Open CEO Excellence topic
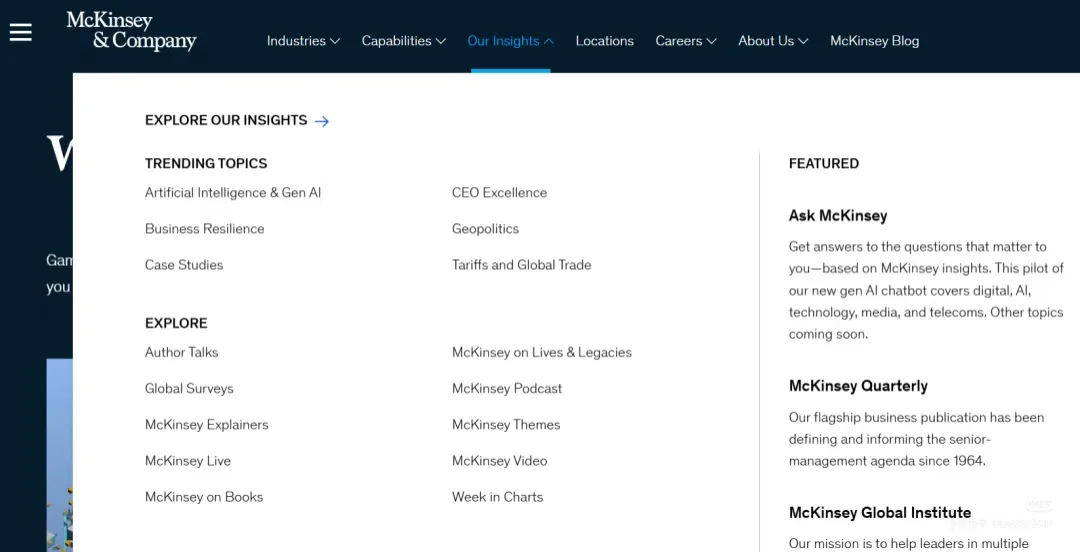Image resolution: width=1080 pixels, height=552 pixels. click(x=499, y=192)
